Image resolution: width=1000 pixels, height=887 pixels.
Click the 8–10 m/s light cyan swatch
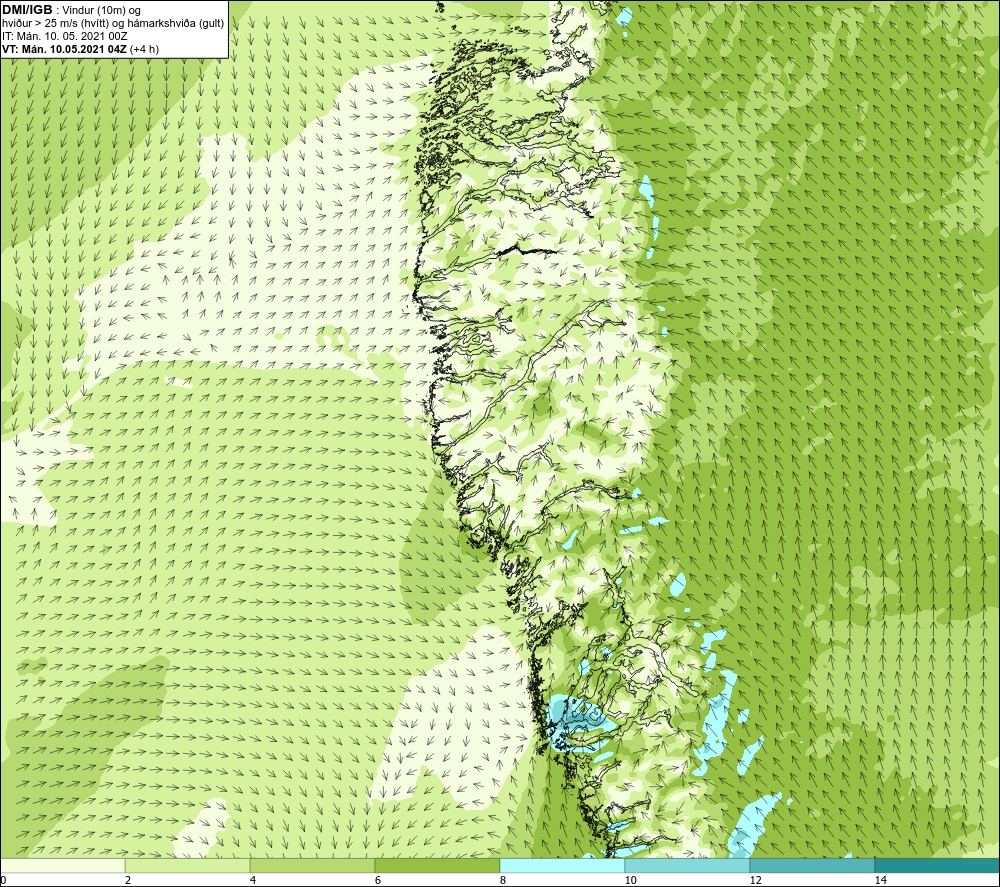(x=562, y=866)
